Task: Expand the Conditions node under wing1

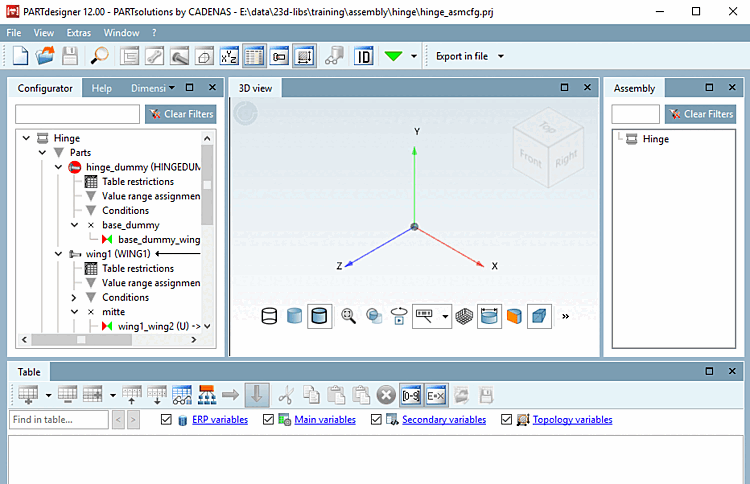Action: [x=74, y=297]
